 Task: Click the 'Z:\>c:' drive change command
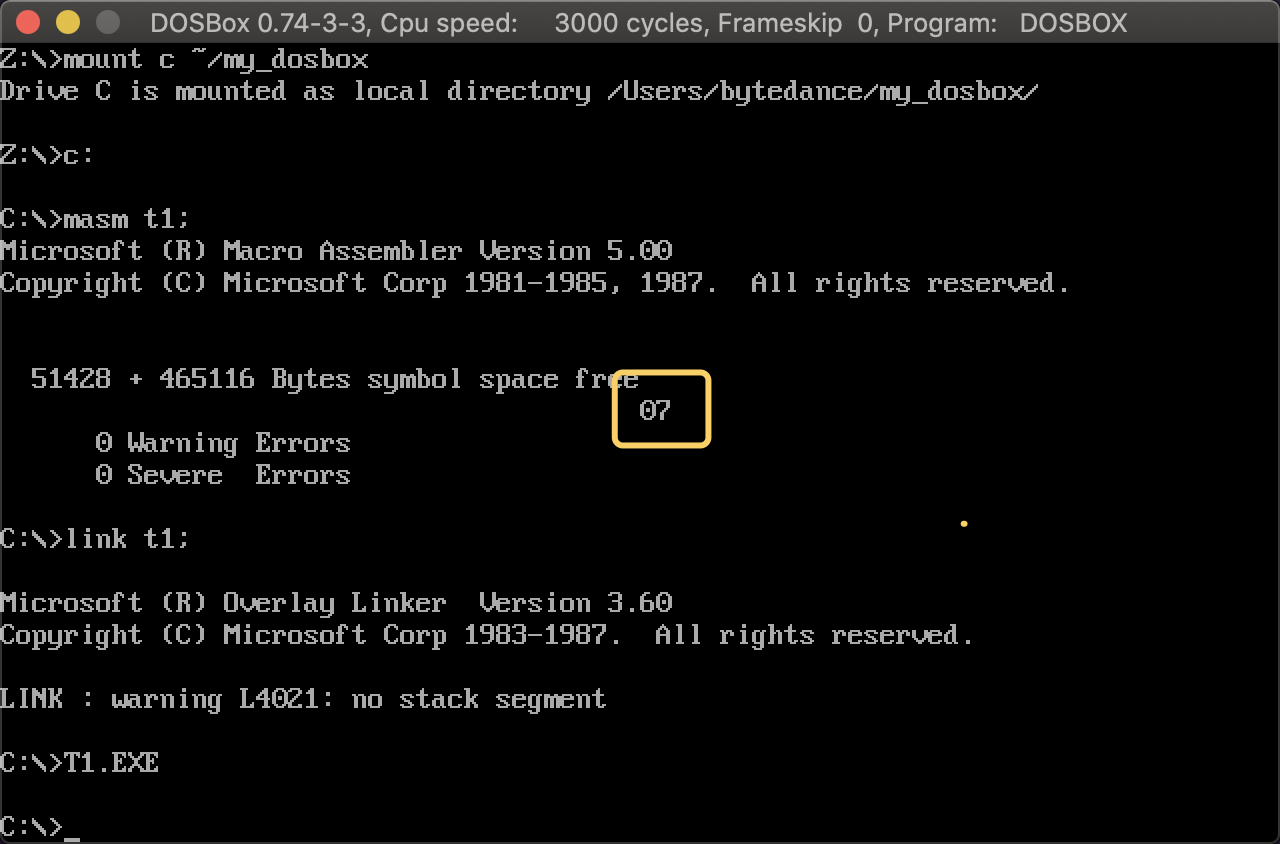47,155
